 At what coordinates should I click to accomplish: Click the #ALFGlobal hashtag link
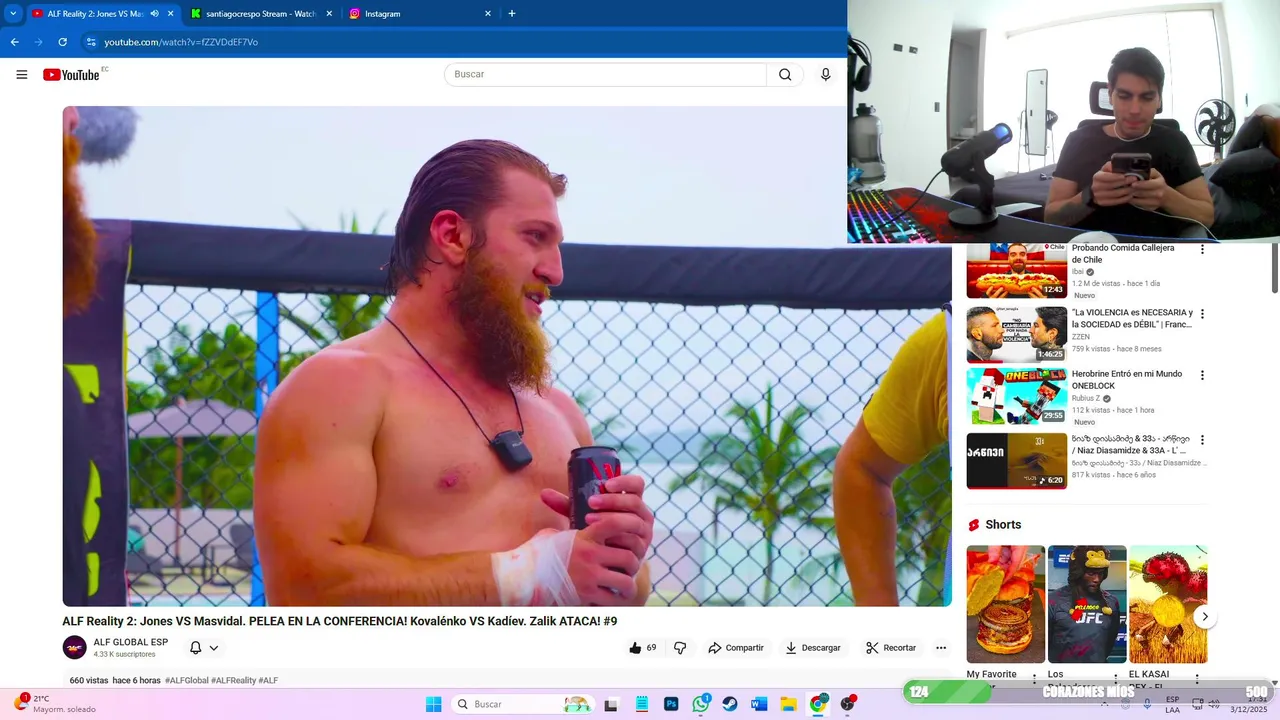click(187, 680)
